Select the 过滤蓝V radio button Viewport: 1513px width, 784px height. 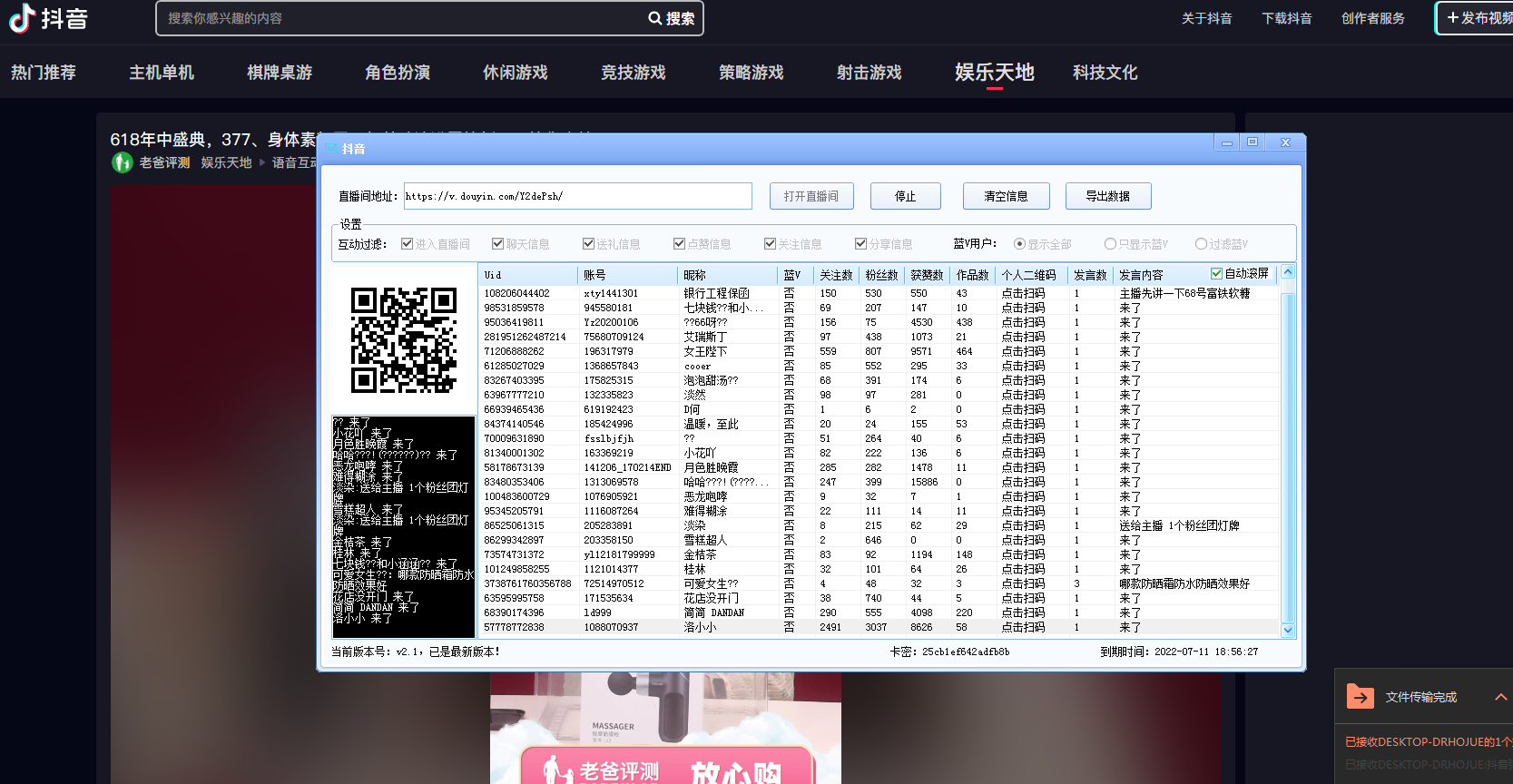1202,244
